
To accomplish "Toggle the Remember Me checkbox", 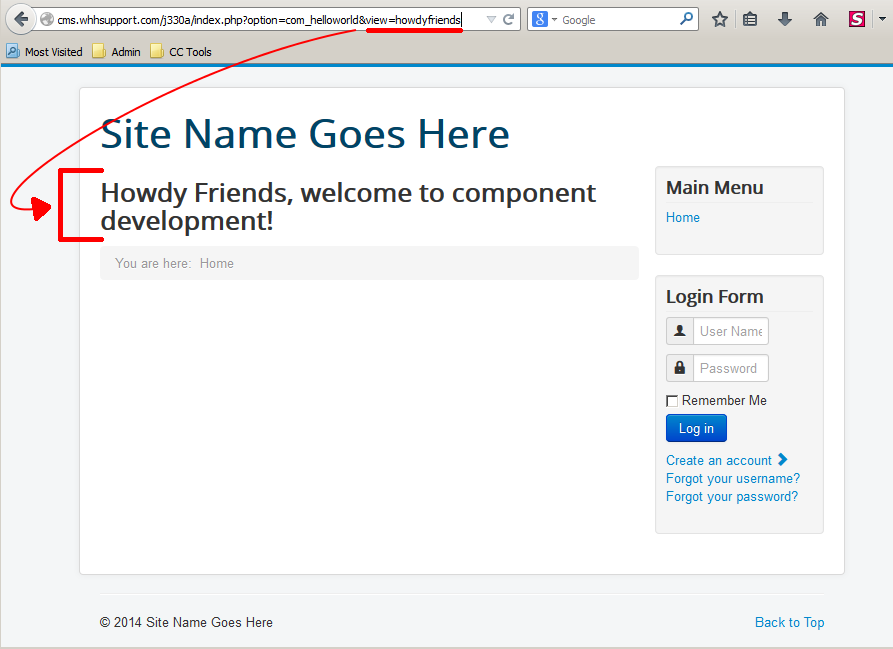I will click(672, 401).
